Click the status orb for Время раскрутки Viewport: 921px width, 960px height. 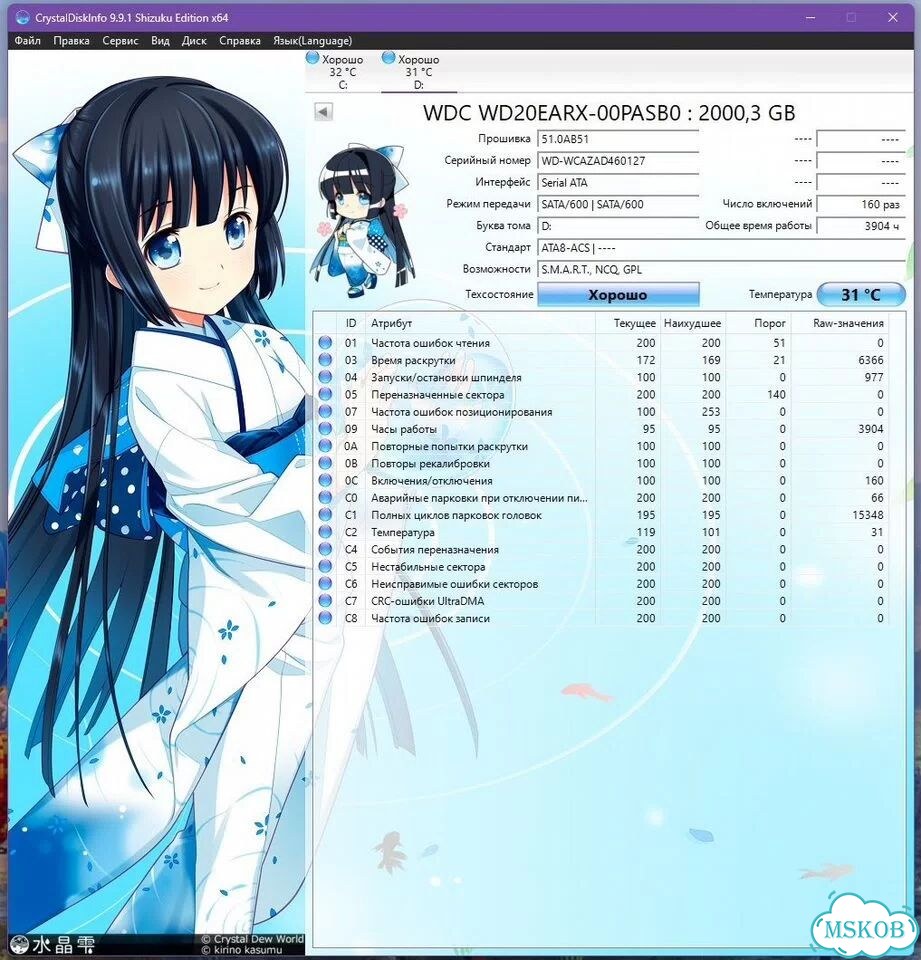coord(325,360)
